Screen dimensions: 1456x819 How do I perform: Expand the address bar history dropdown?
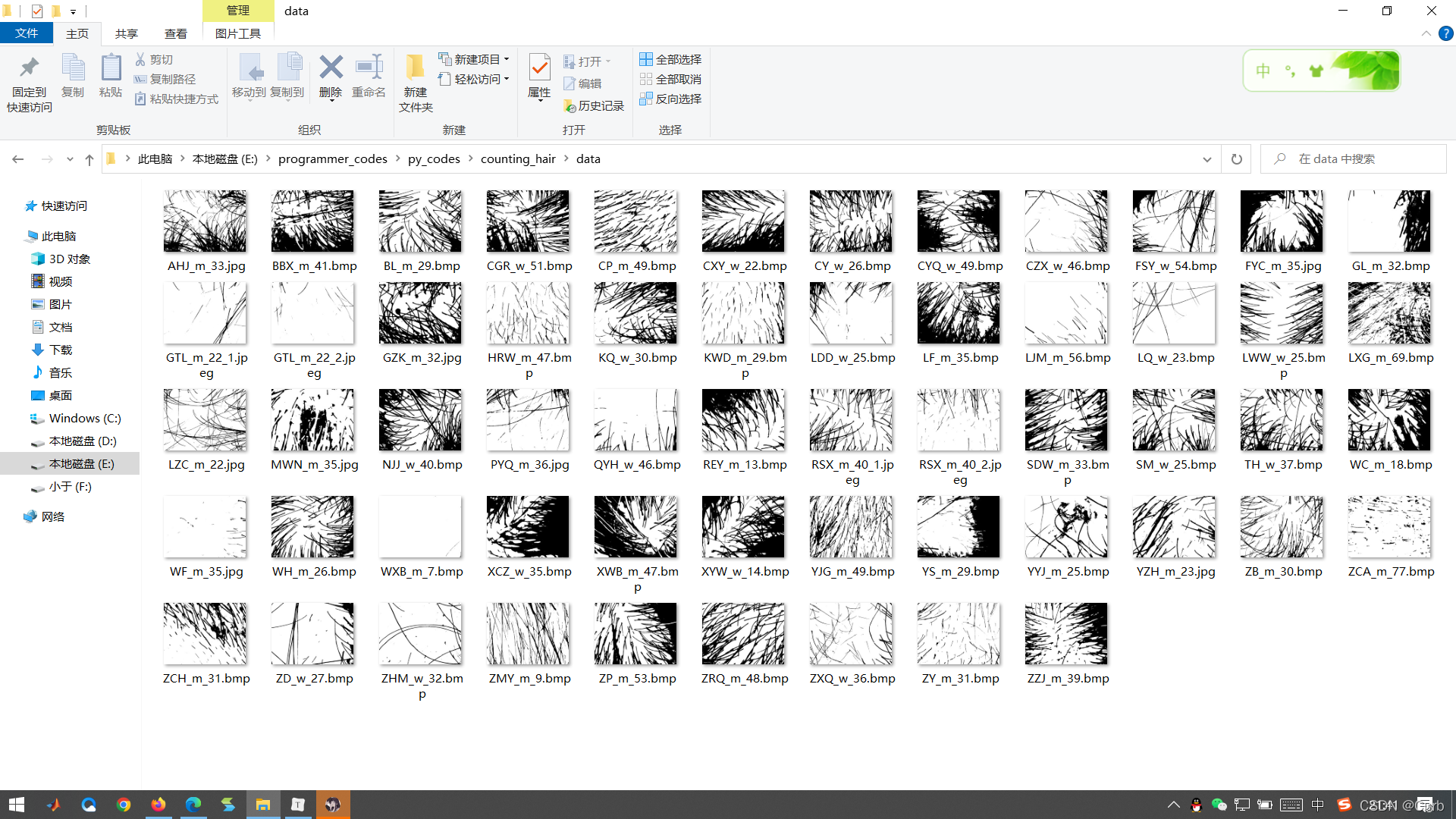(1207, 159)
